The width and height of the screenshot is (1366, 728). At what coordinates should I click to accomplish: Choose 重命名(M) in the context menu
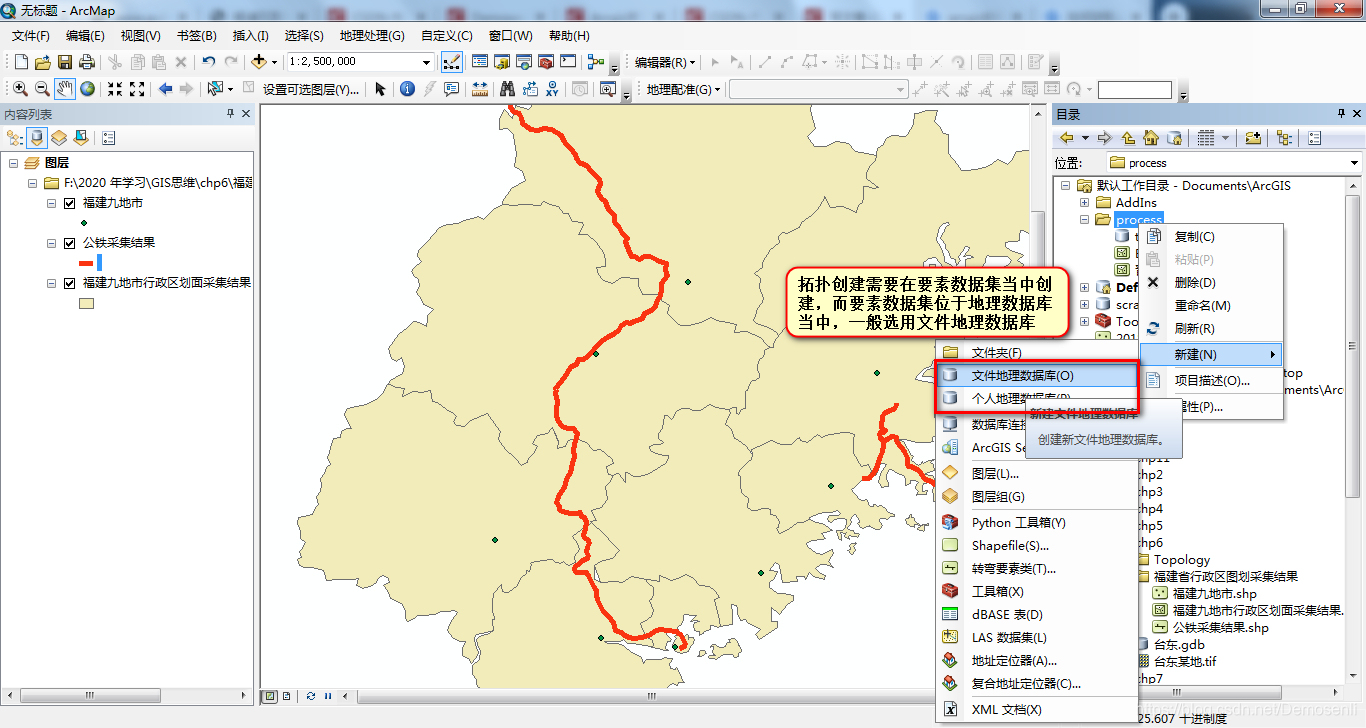(1212, 306)
